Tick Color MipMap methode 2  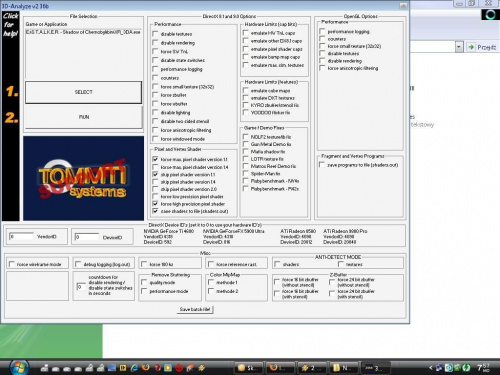(211, 291)
